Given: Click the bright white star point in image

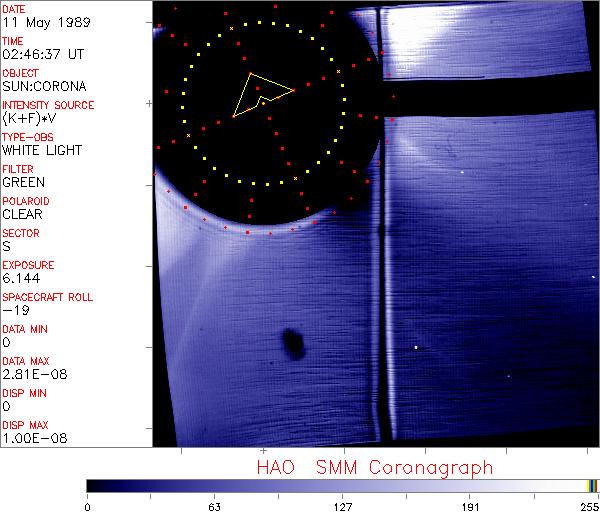Looking at the screenshot, I should [x=417, y=347].
